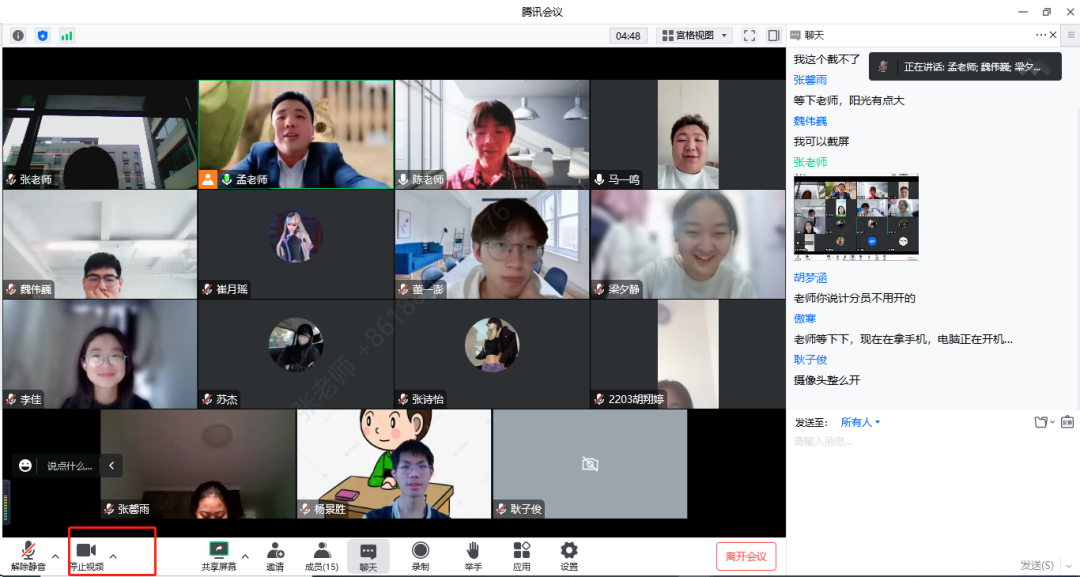Open the meeting info icon
Image resolution: width=1080 pixels, height=577 pixels.
coord(18,35)
